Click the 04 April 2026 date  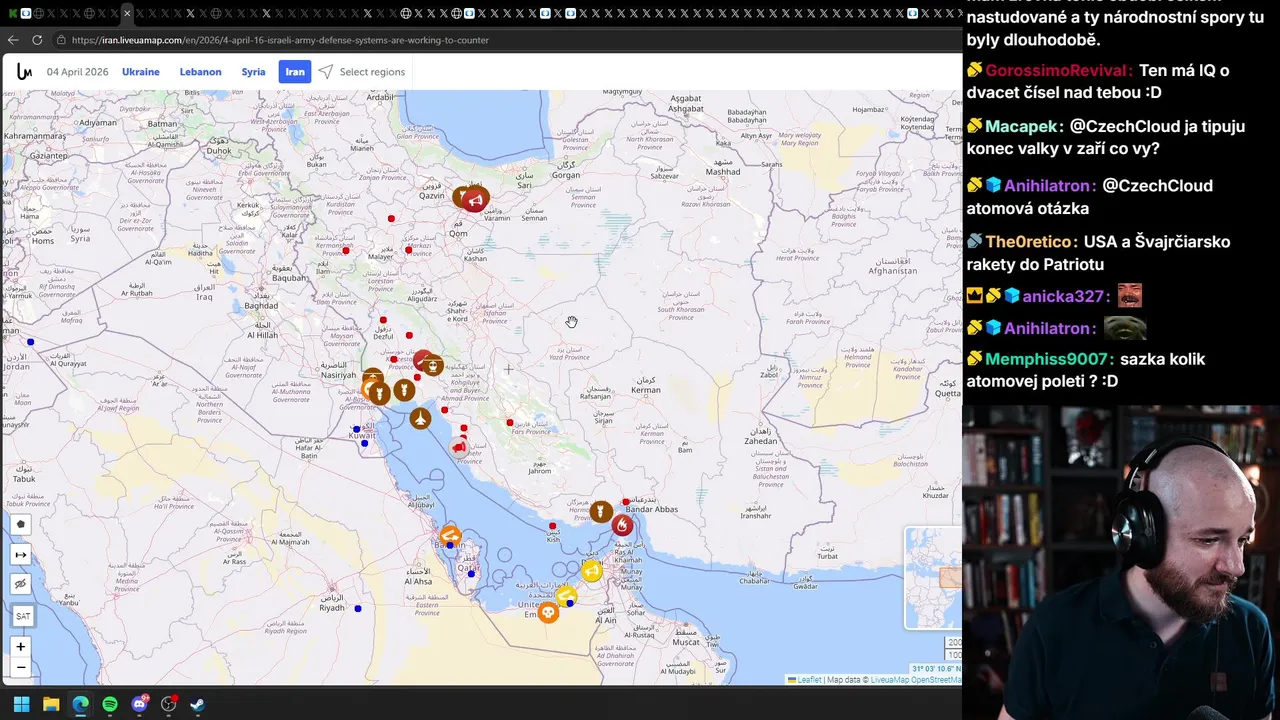(77, 72)
